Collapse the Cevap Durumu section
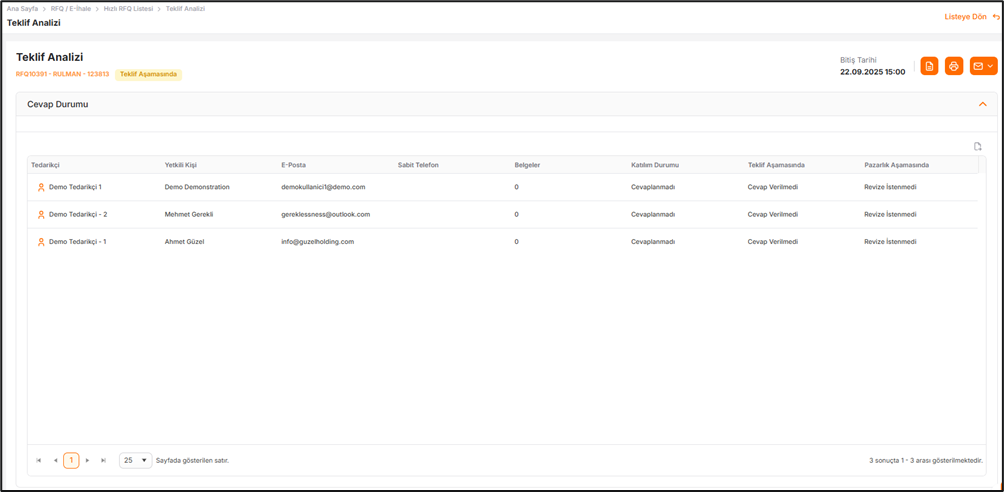Viewport: 1004px width, 492px height. 982,104
